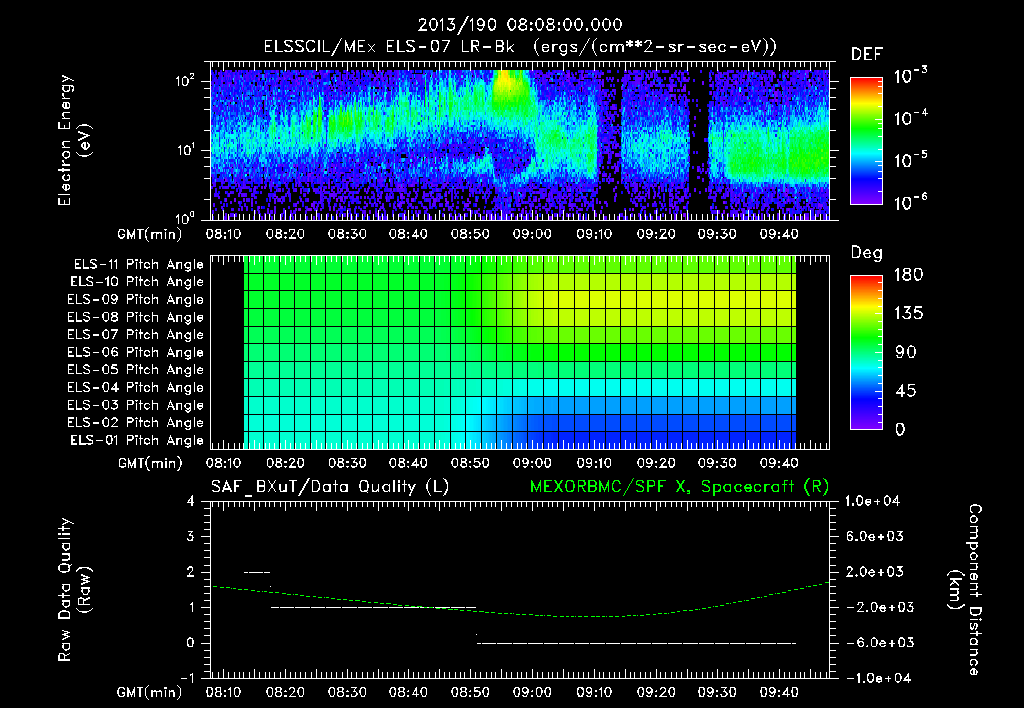Click the 'Raw Data Quality (Raw)' axis label
1024x708 pixels.
(x=74, y=589)
